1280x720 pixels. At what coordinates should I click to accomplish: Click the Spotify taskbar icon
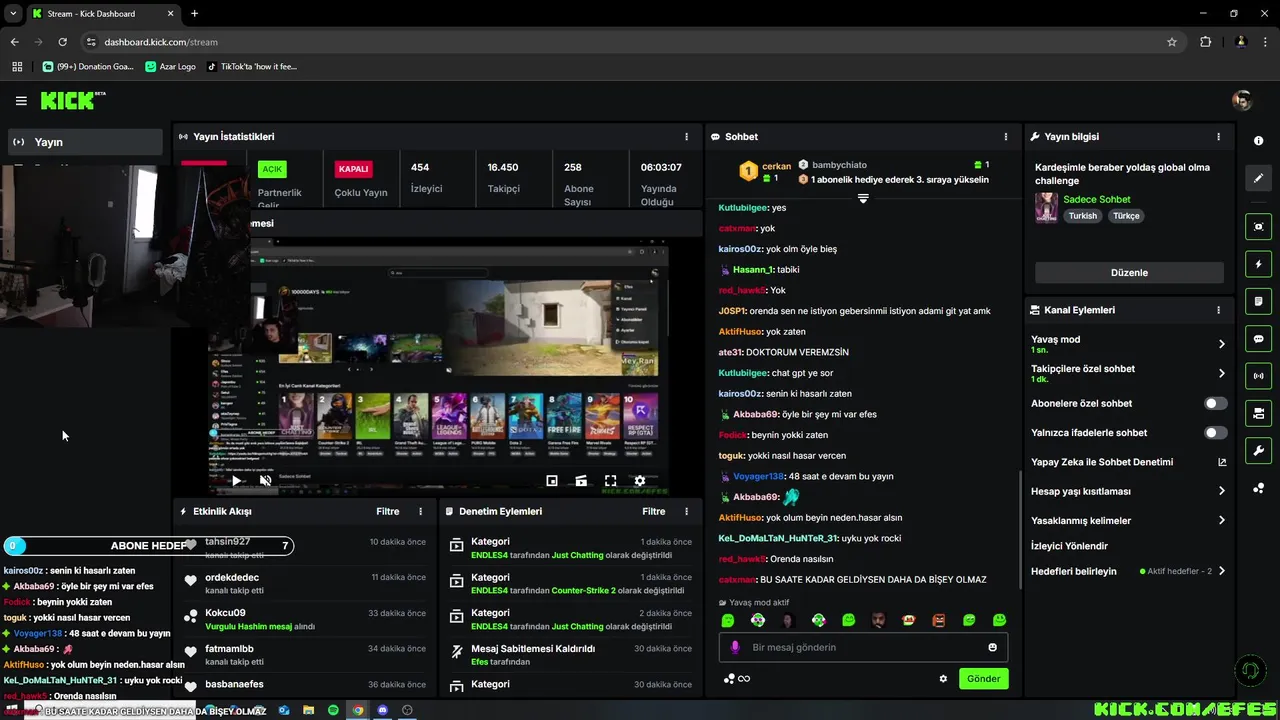(x=333, y=710)
